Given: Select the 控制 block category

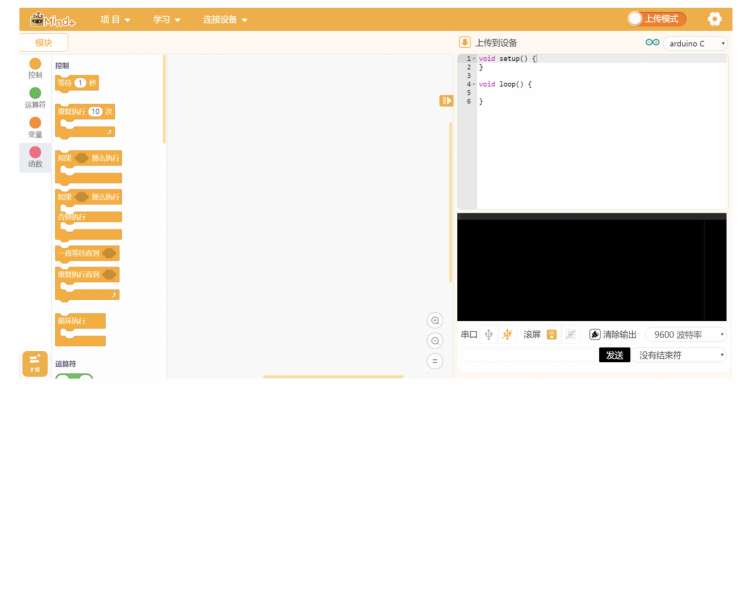Looking at the screenshot, I should (35, 68).
